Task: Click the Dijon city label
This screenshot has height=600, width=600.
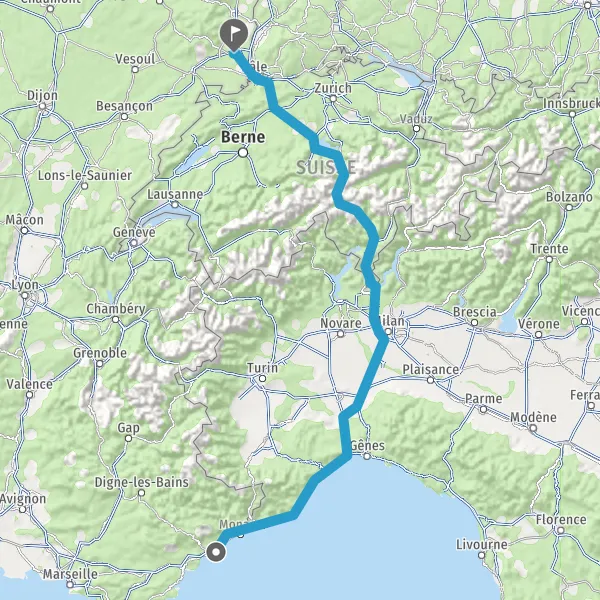Action: pos(42,96)
